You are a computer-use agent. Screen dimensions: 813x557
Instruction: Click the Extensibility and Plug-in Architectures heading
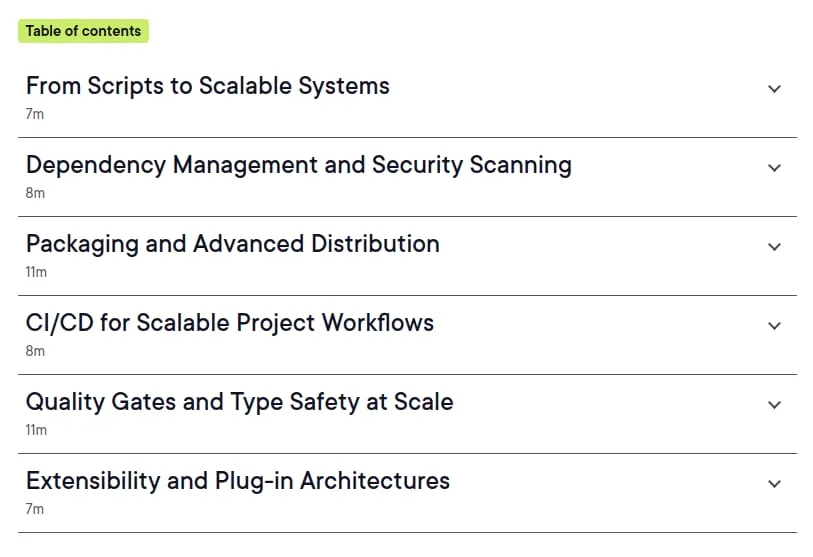click(x=238, y=481)
